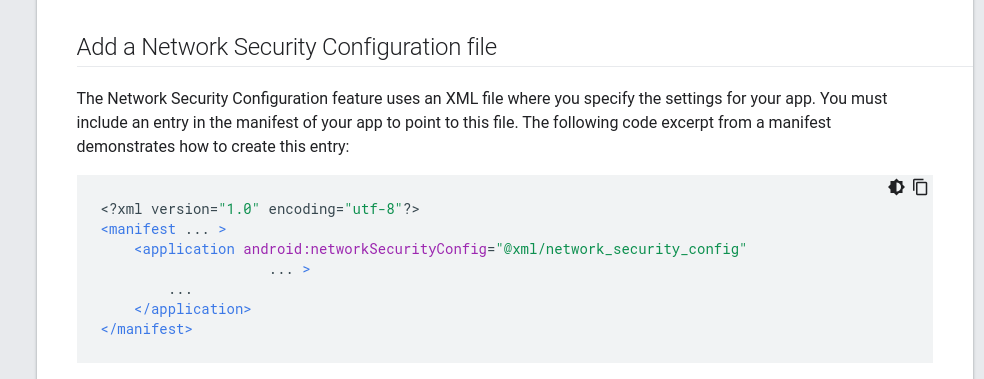Click the "Add a Network Security Configuration file" heading
Screen dimensions: 984x379
[x=287, y=47]
